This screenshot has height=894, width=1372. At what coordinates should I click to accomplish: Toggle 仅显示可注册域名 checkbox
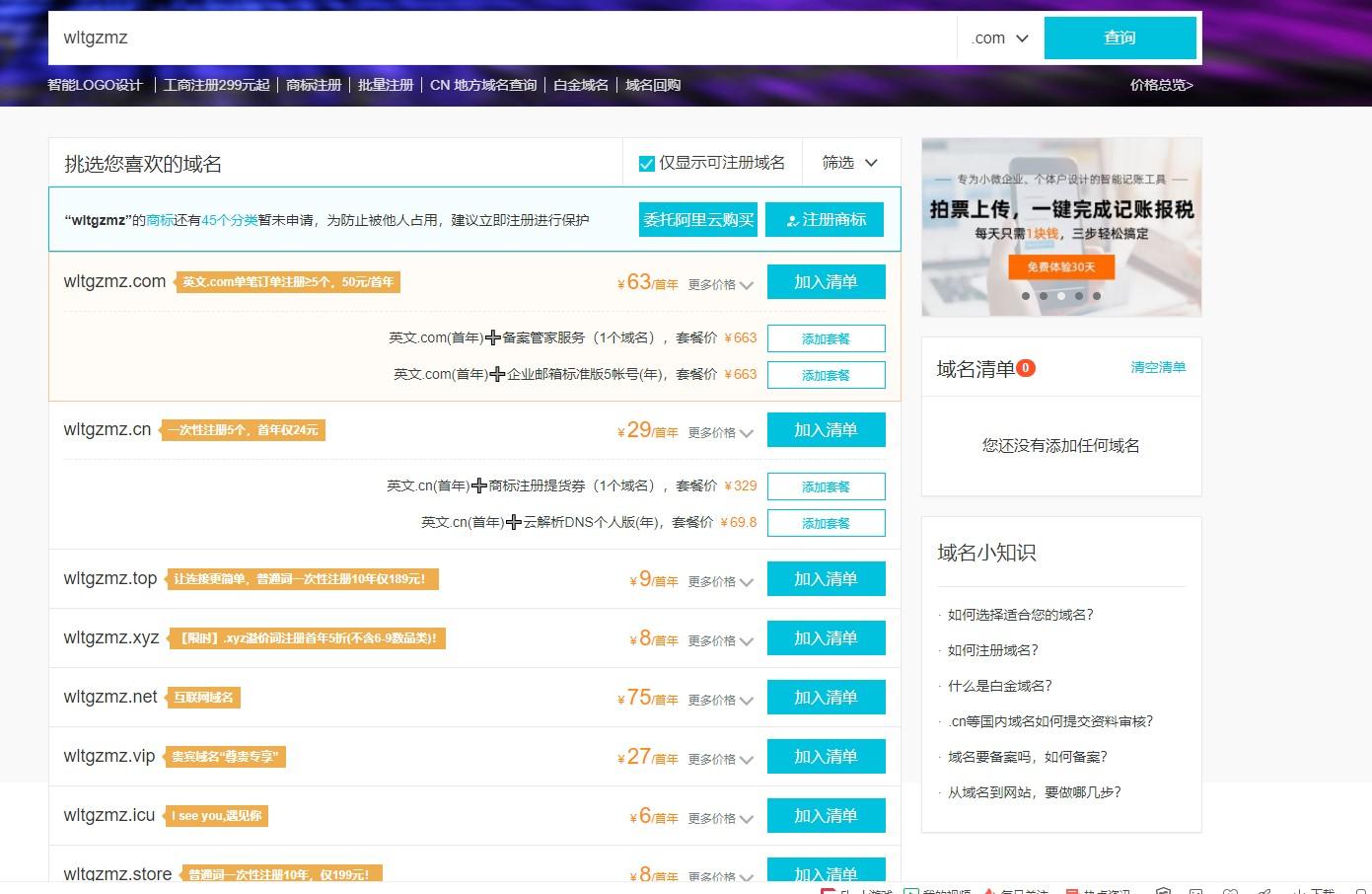647,163
